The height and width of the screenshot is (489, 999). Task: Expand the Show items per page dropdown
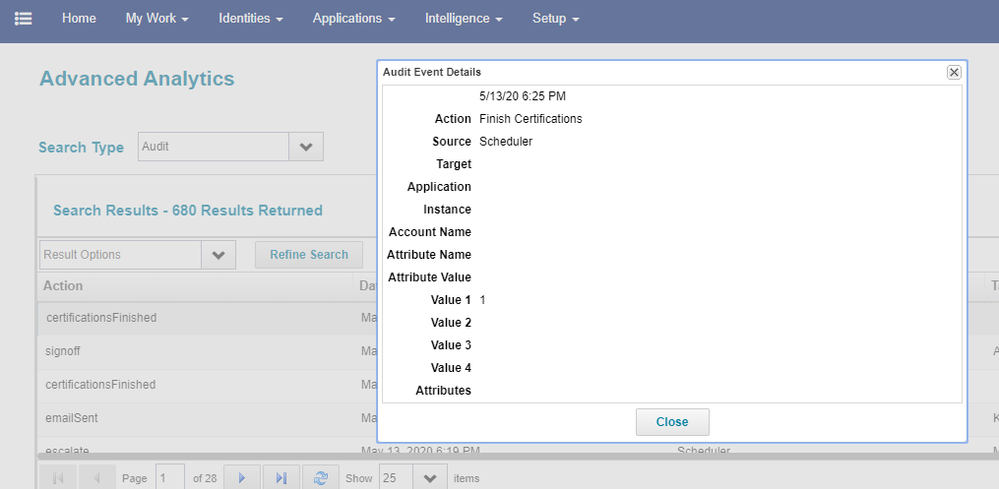pos(429,478)
